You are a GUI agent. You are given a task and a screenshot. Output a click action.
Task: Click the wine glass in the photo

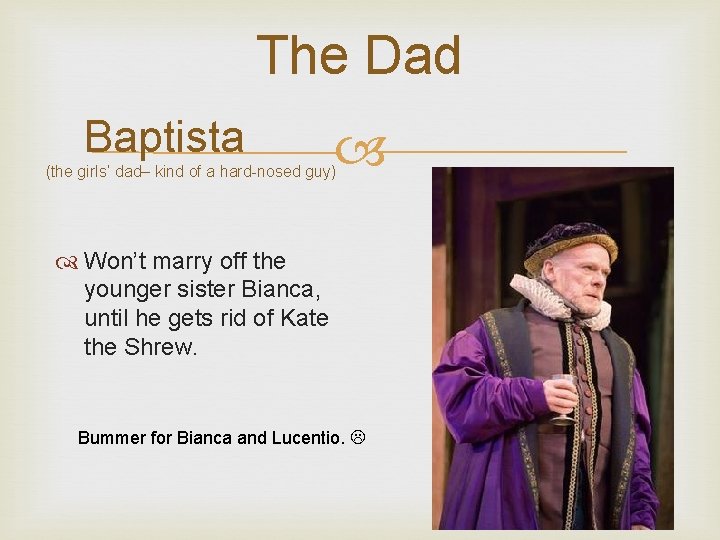(564, 394)
